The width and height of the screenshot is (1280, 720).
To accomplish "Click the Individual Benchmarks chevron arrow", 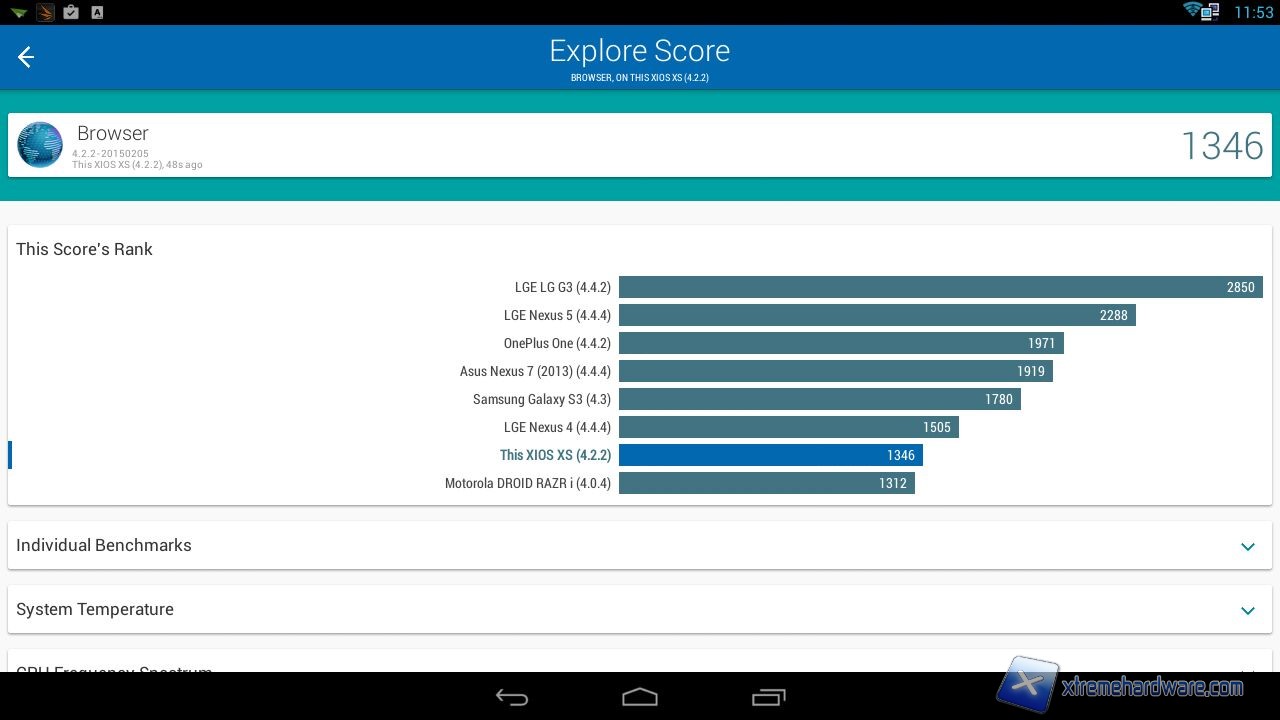I will 1247,546.
